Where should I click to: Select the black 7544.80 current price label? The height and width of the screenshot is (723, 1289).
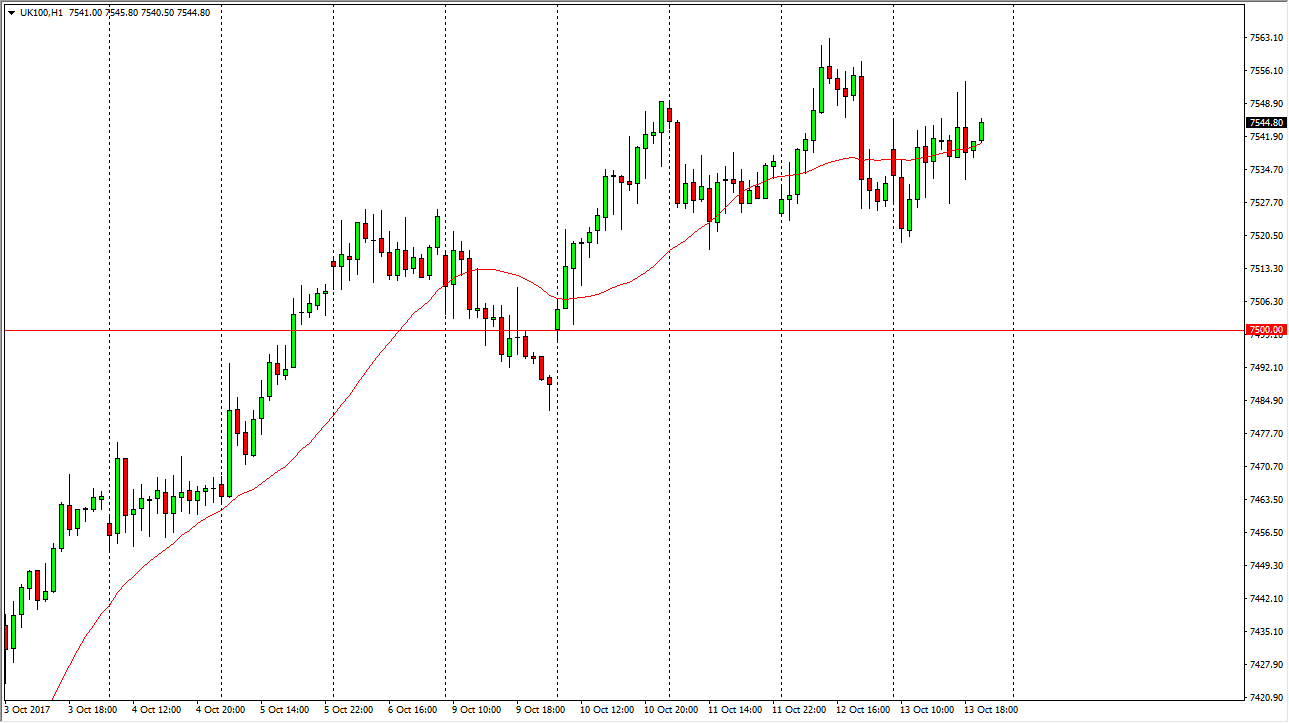pyautogui.click(x=1266, y=123)
